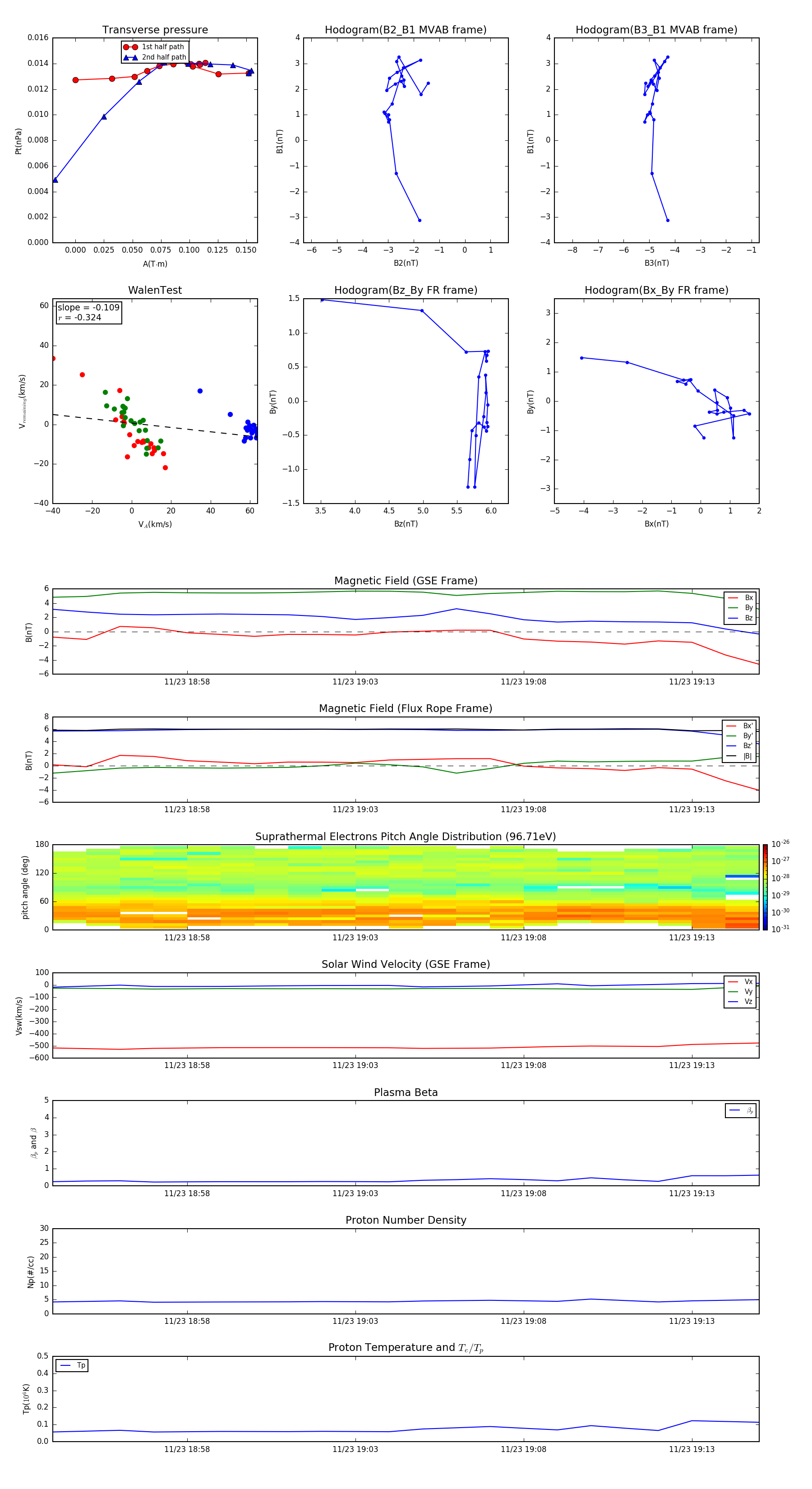Click the 'Hodogram(B2_B1 MVAB frame)' title
This screenshot has height=1489, width=812.
(405, 30)
